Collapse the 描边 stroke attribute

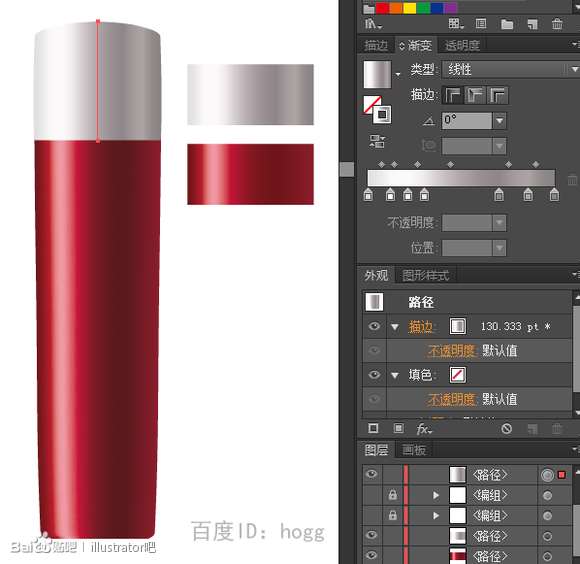(395, 327)
